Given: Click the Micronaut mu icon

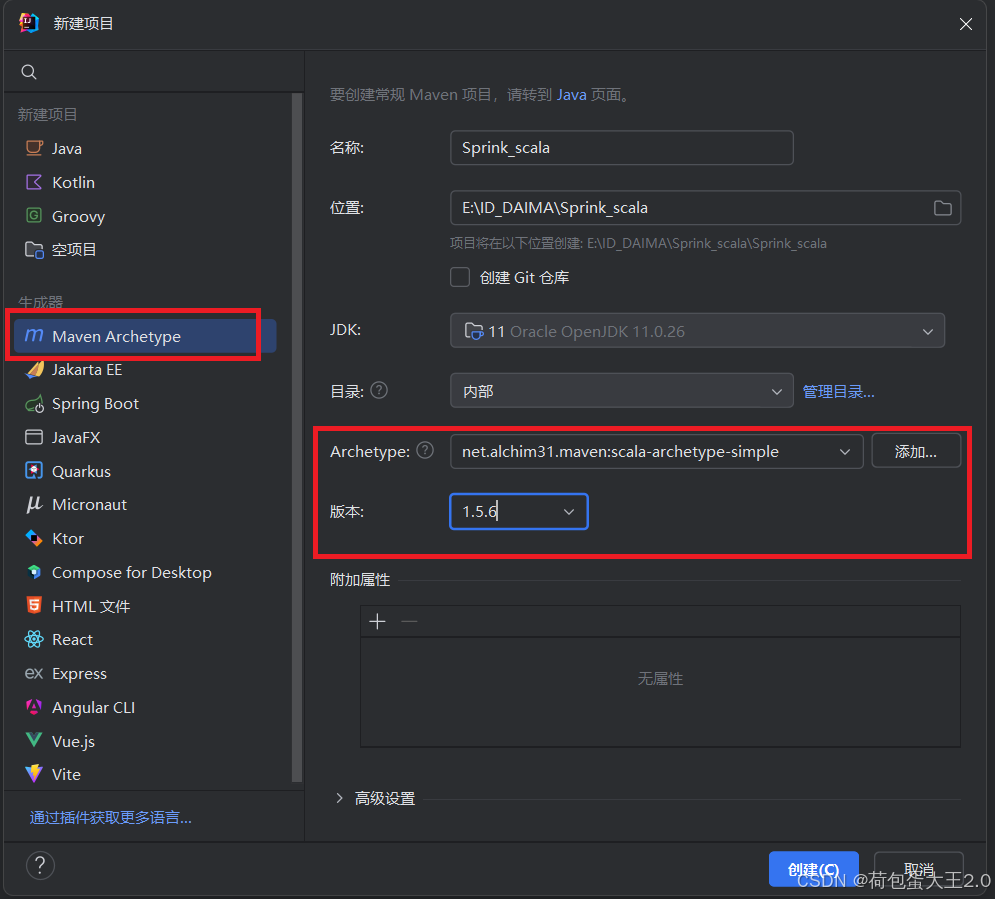Looking at the screenshot, I should coord(34,504).
